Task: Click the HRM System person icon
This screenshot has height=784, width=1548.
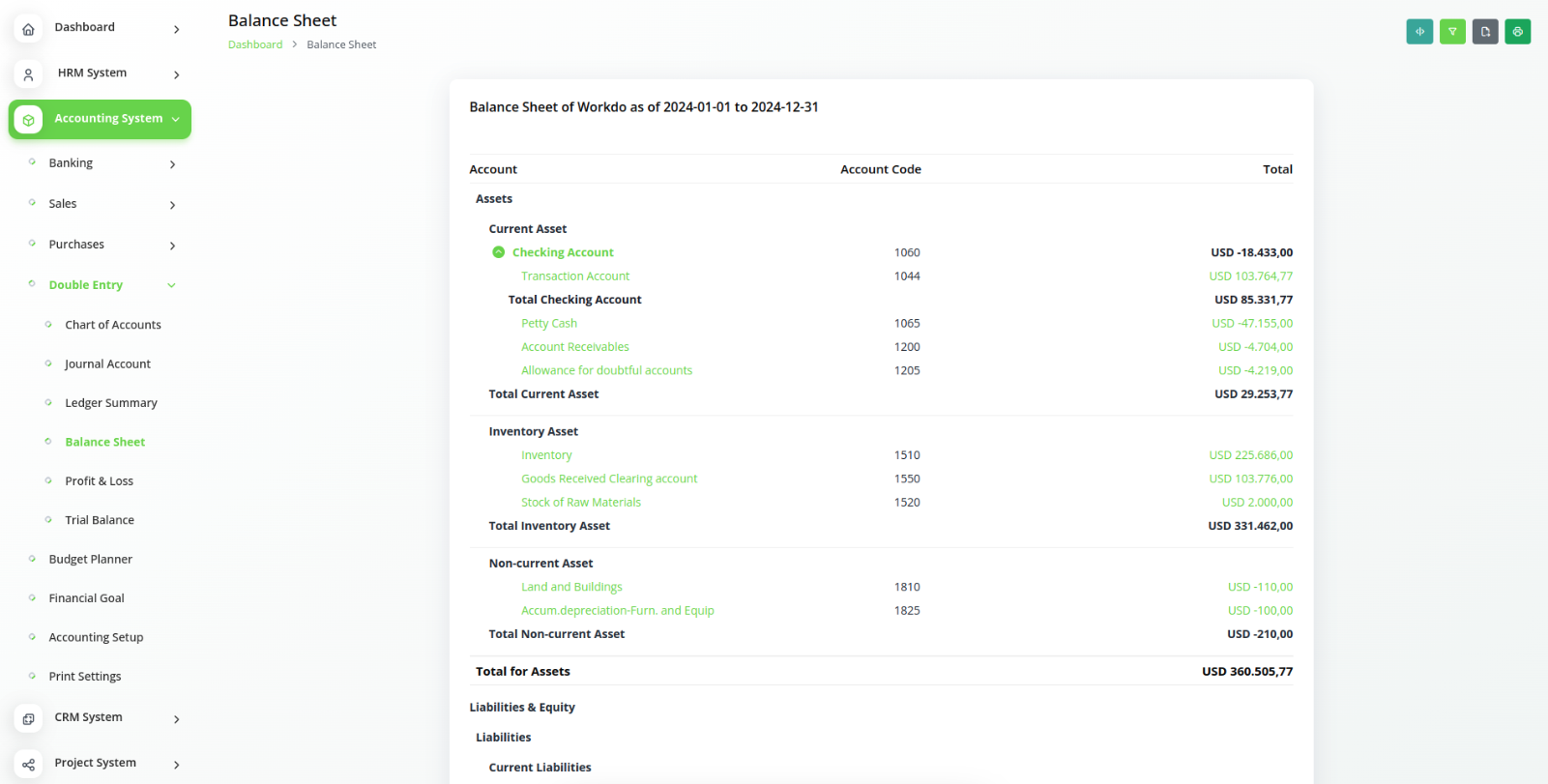Action: [28, 74]
